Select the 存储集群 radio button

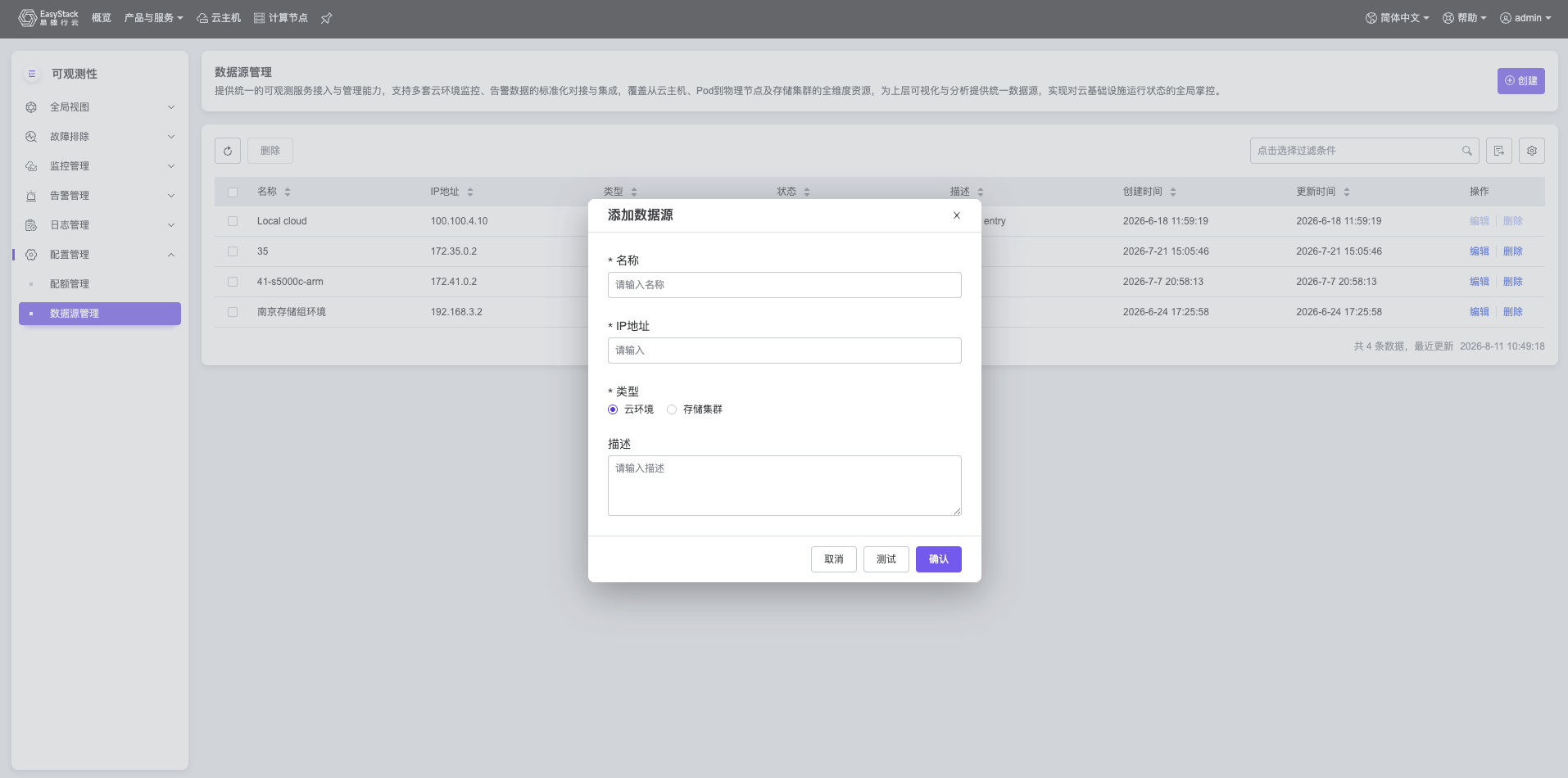click(x=672, y=409)
